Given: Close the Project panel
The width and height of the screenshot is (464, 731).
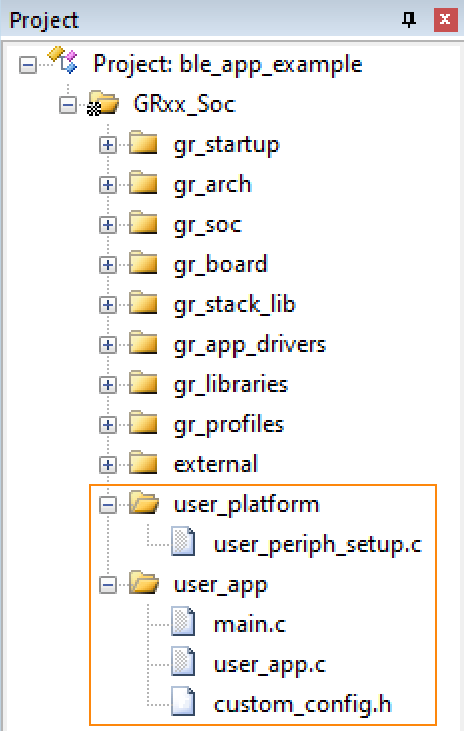Looking at the screenshot, I should point(445,20).
